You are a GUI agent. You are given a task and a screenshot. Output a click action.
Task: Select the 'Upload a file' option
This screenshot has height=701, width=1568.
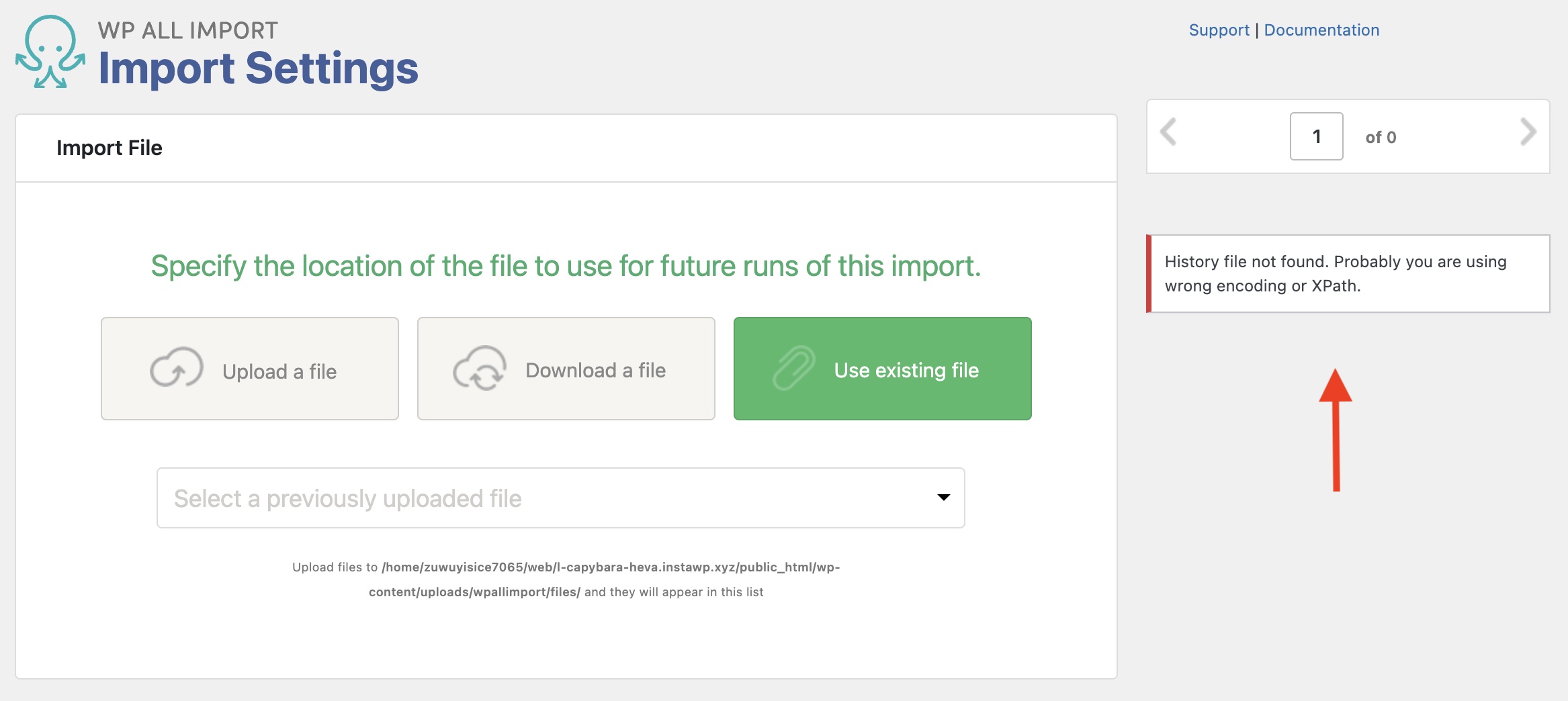tap(250, 369)
